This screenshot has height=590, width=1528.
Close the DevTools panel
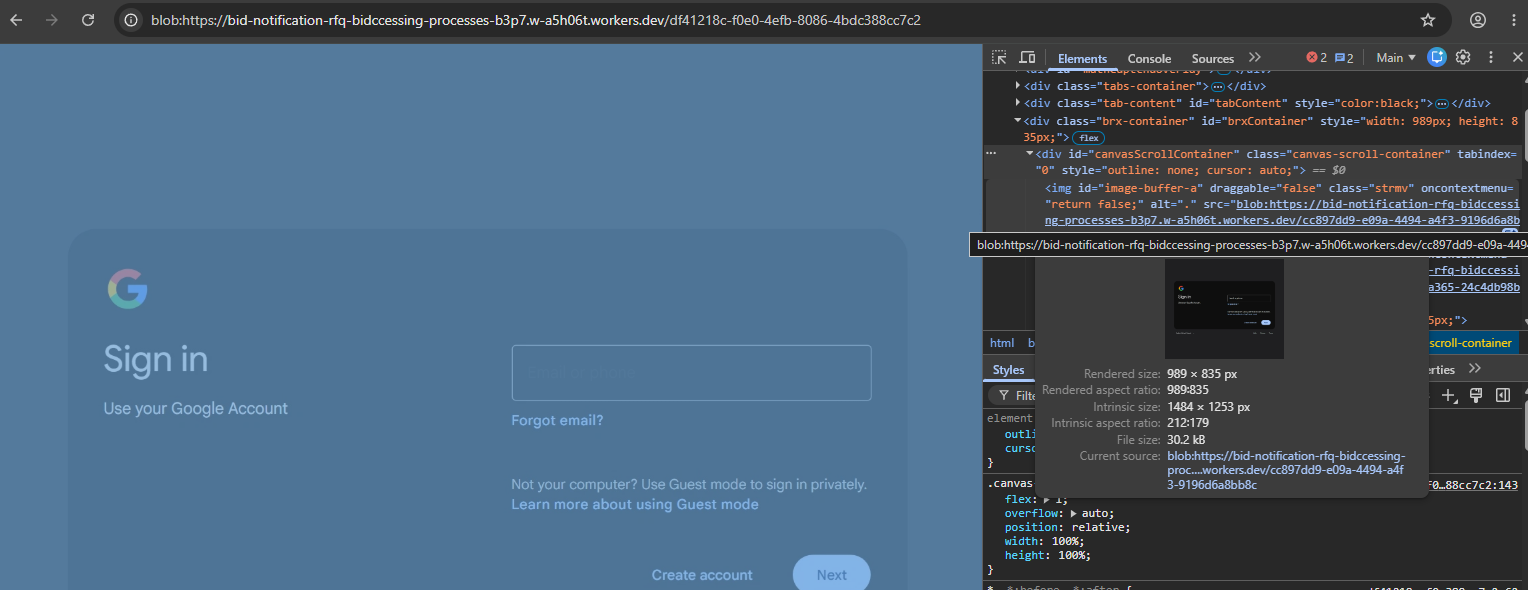coord(1517,57)
